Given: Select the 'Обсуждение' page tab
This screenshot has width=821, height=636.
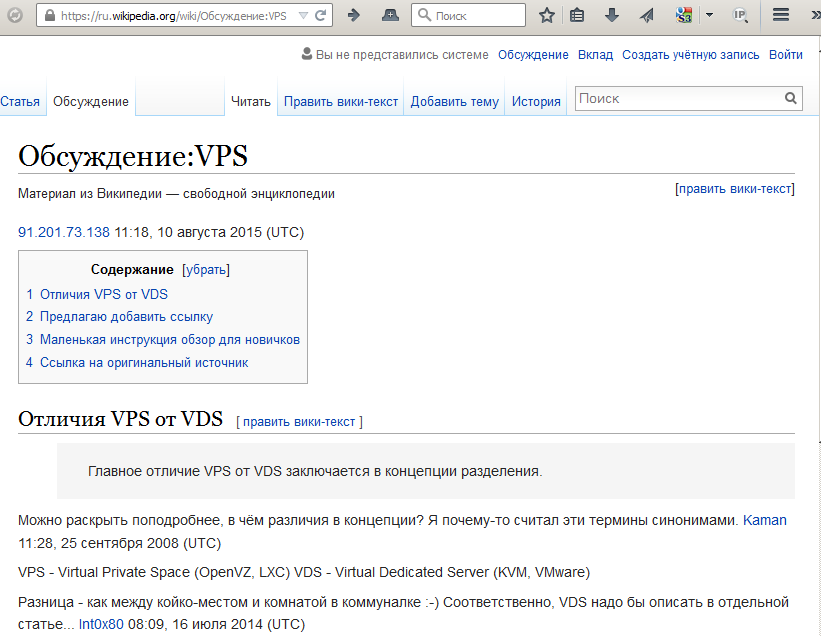Looking at the screenshot, I should click(91, 102).
